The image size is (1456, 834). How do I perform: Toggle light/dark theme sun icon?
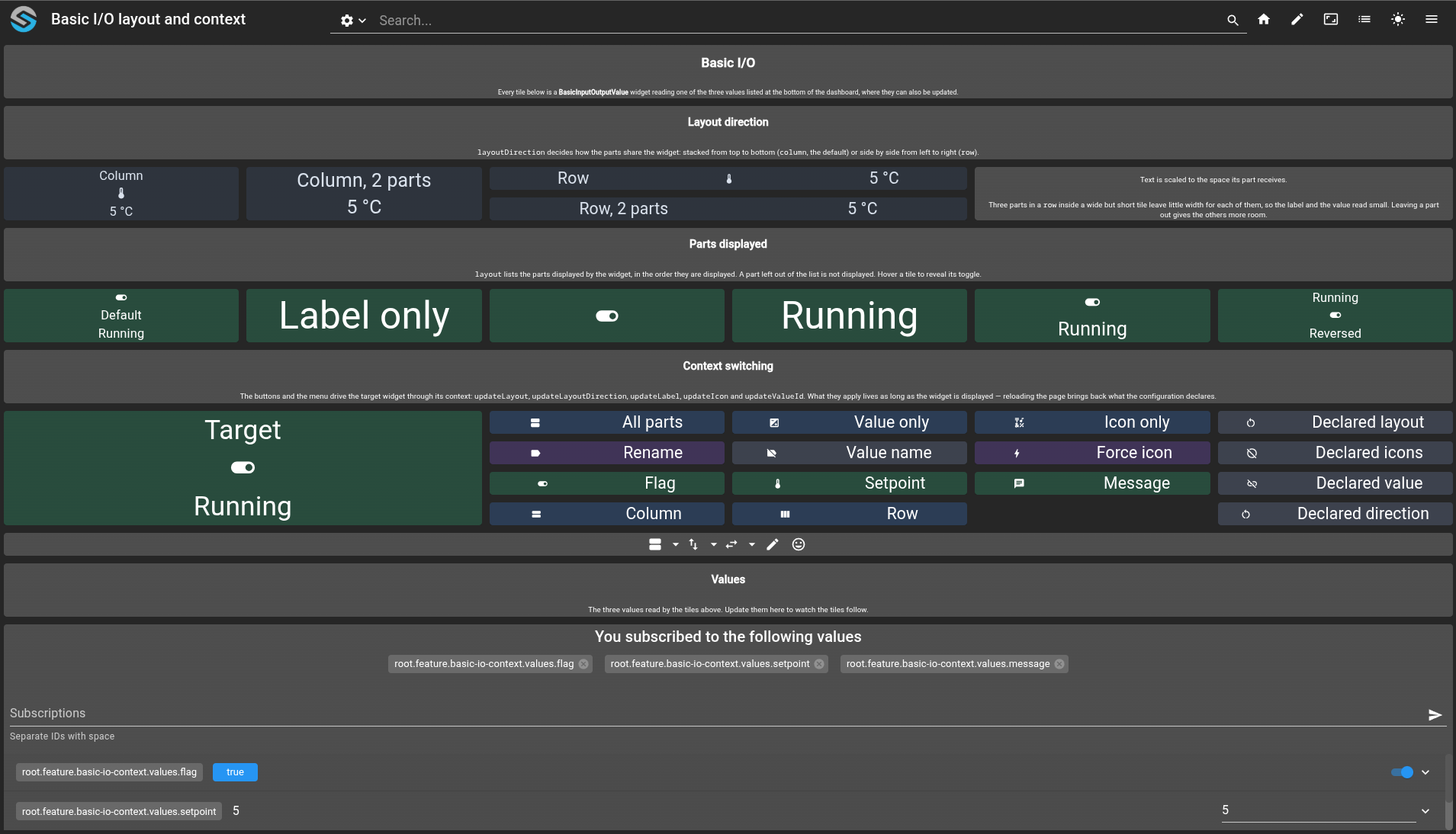1398,20
